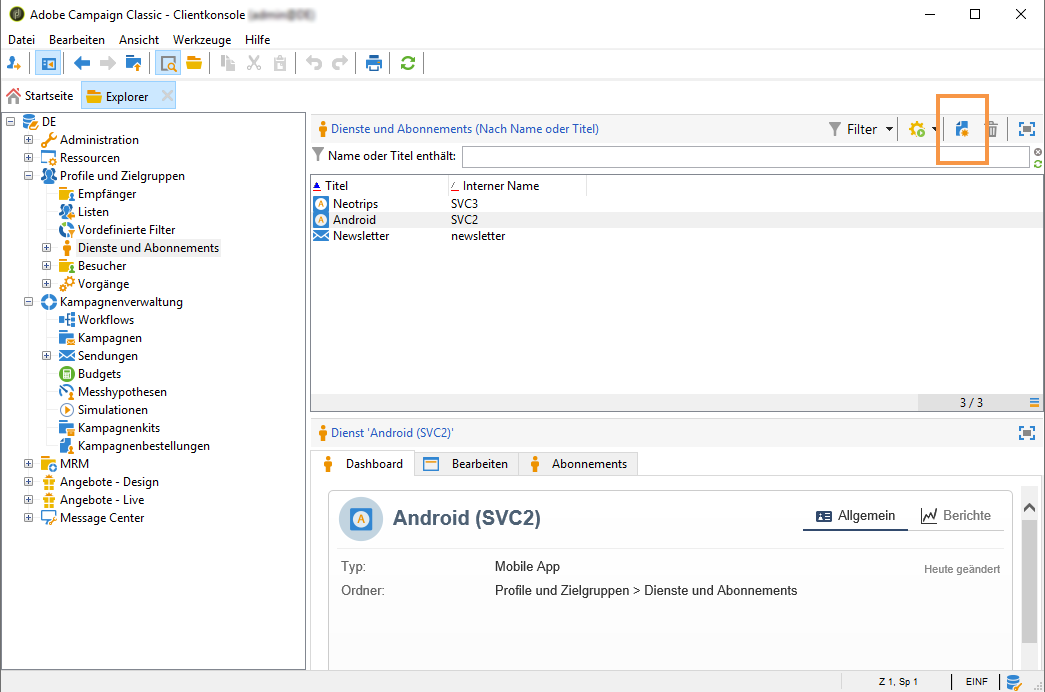Go back with the blue left arrow
Viewport: 1045px width, 692px height.
pos(81,63)
